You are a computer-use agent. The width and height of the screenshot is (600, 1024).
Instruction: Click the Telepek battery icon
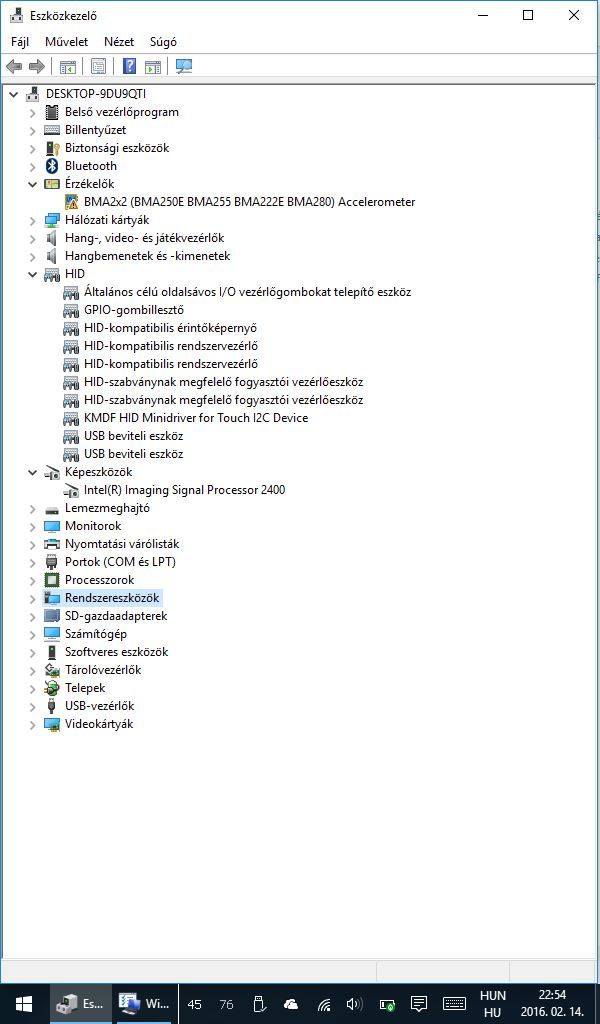52,688
